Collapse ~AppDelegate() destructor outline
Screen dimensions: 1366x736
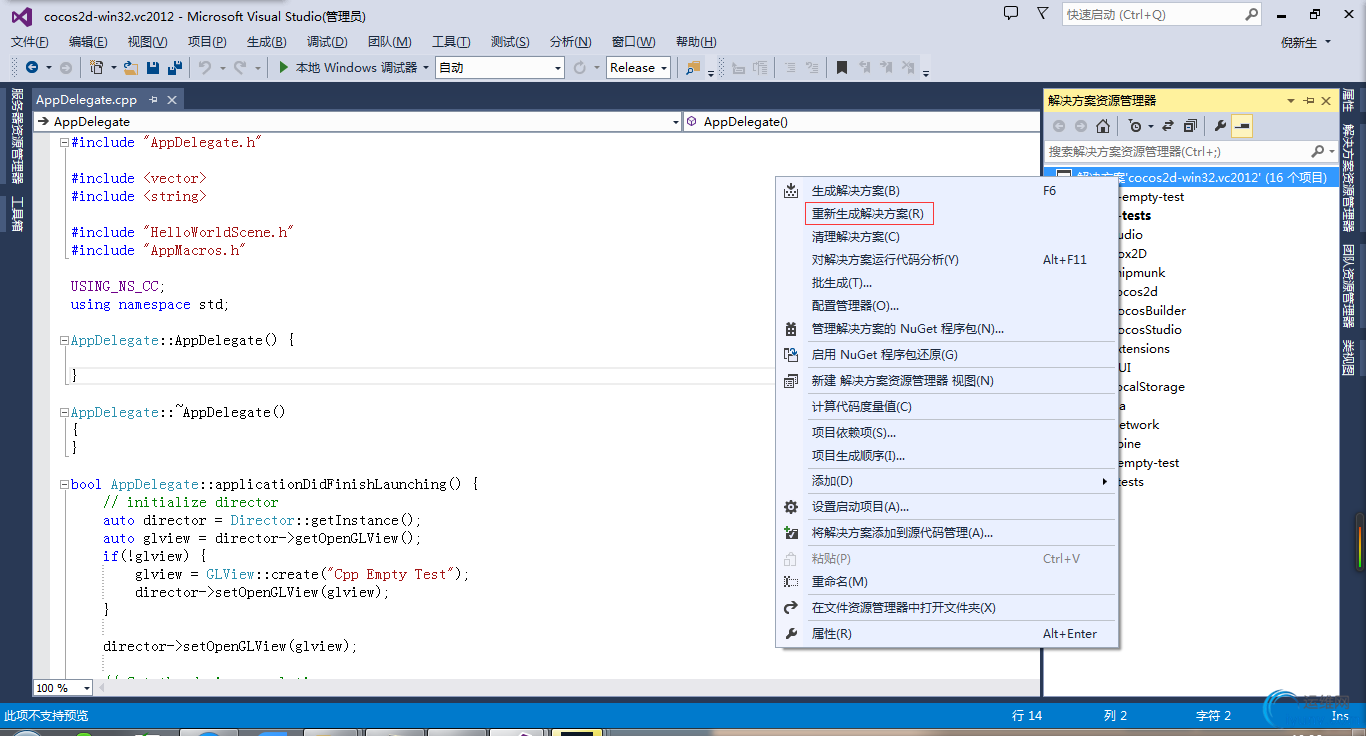[x=64, y=412]
